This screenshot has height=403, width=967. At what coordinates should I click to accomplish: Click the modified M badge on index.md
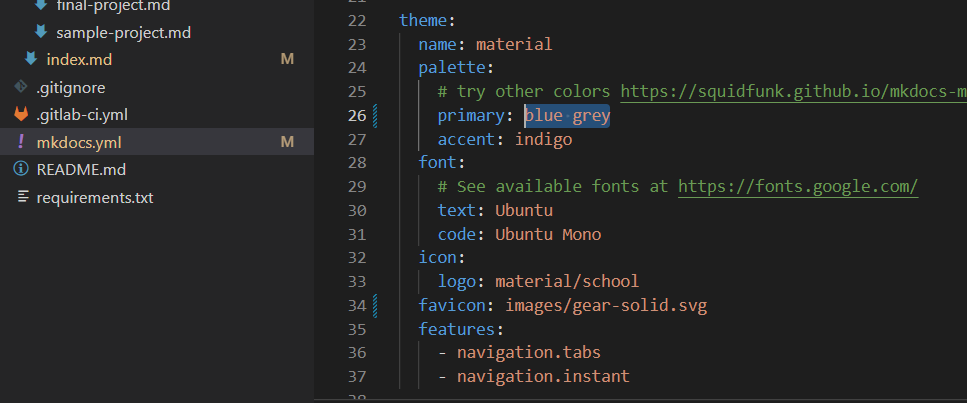[x=287, y=59]
